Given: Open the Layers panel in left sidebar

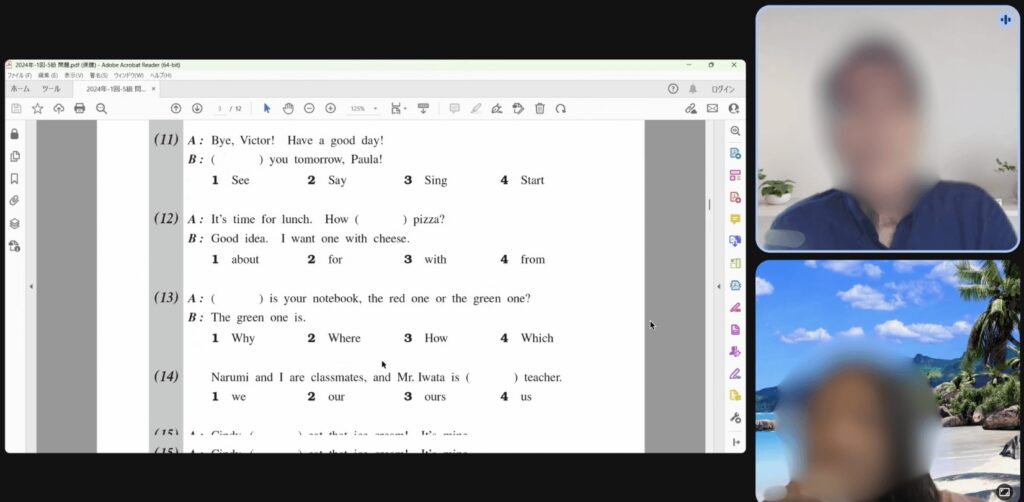Looking at the screenshot, I should pos(14,224).
